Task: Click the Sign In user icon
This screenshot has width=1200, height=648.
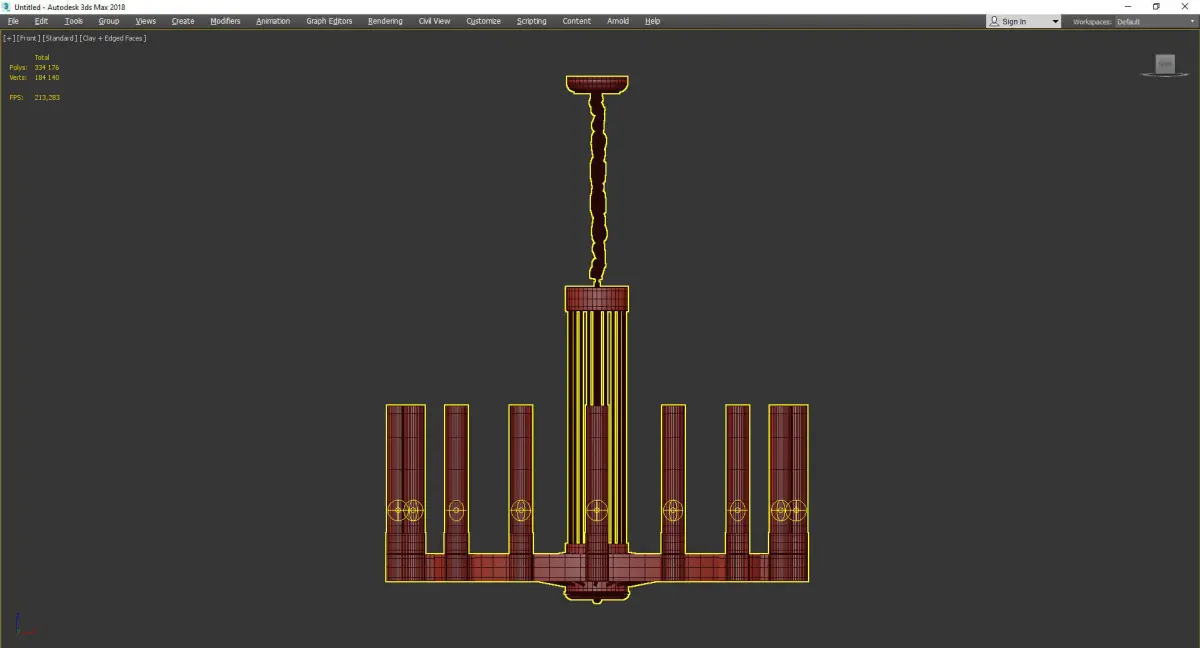Action: [994, 21]
